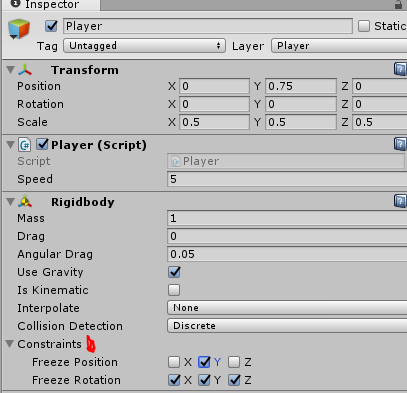407x393 pixels.
Task: Click the Scale label in Transform
Action: 32,122
